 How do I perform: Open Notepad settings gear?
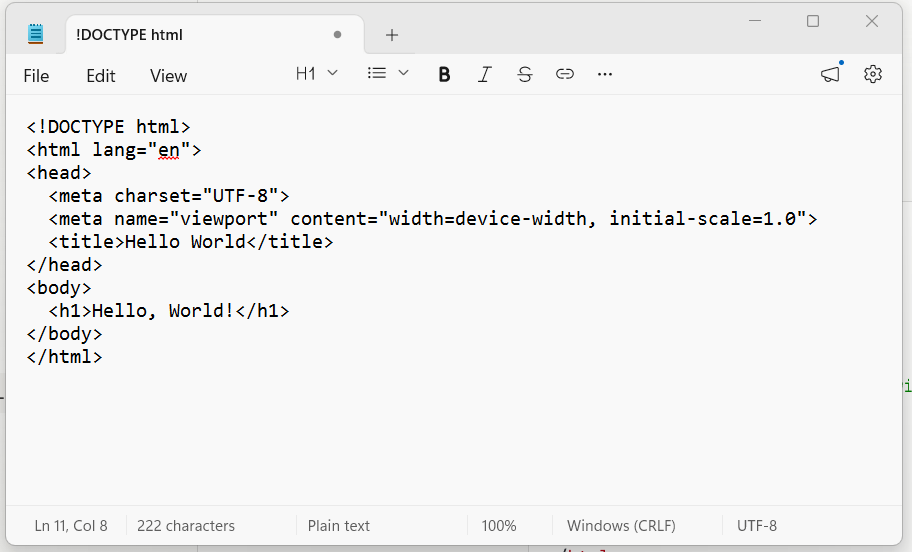tap(873, 74)
